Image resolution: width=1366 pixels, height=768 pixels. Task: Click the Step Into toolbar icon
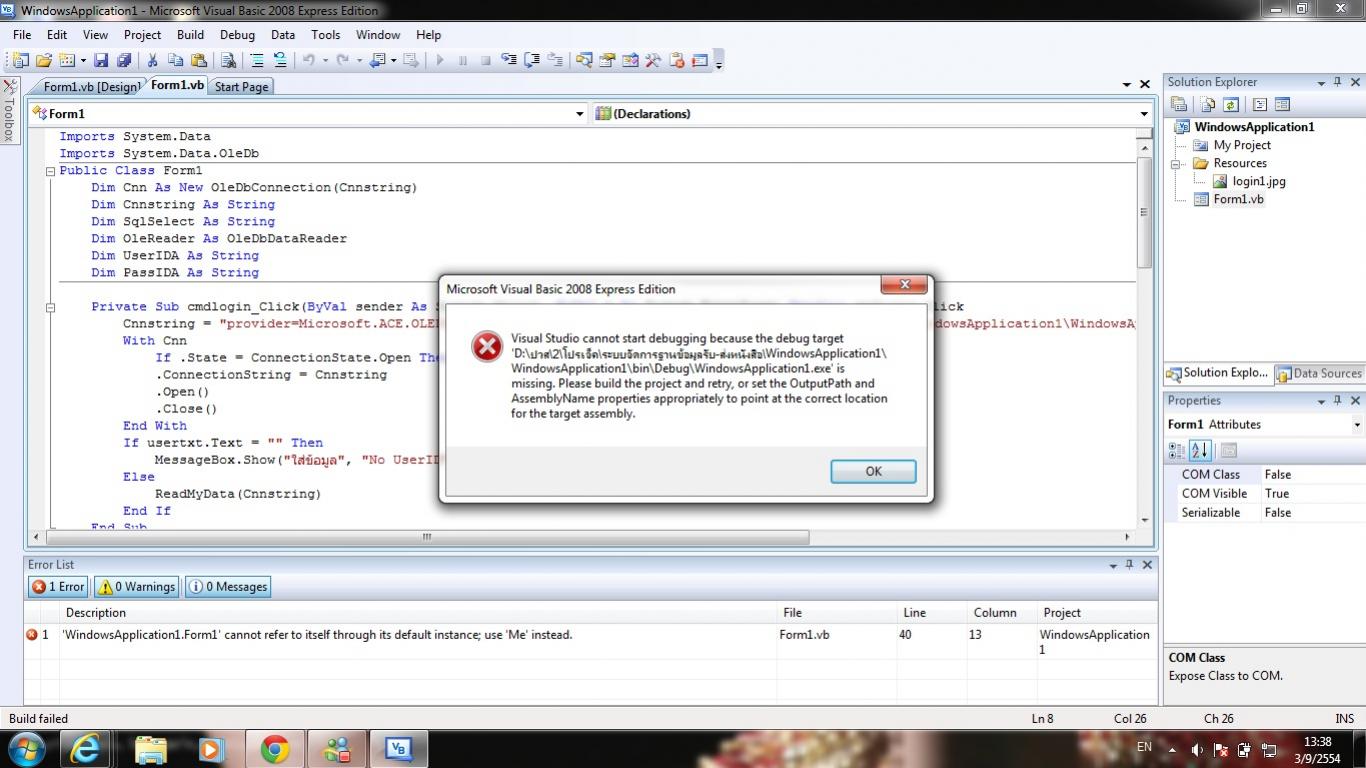(509, 60)
